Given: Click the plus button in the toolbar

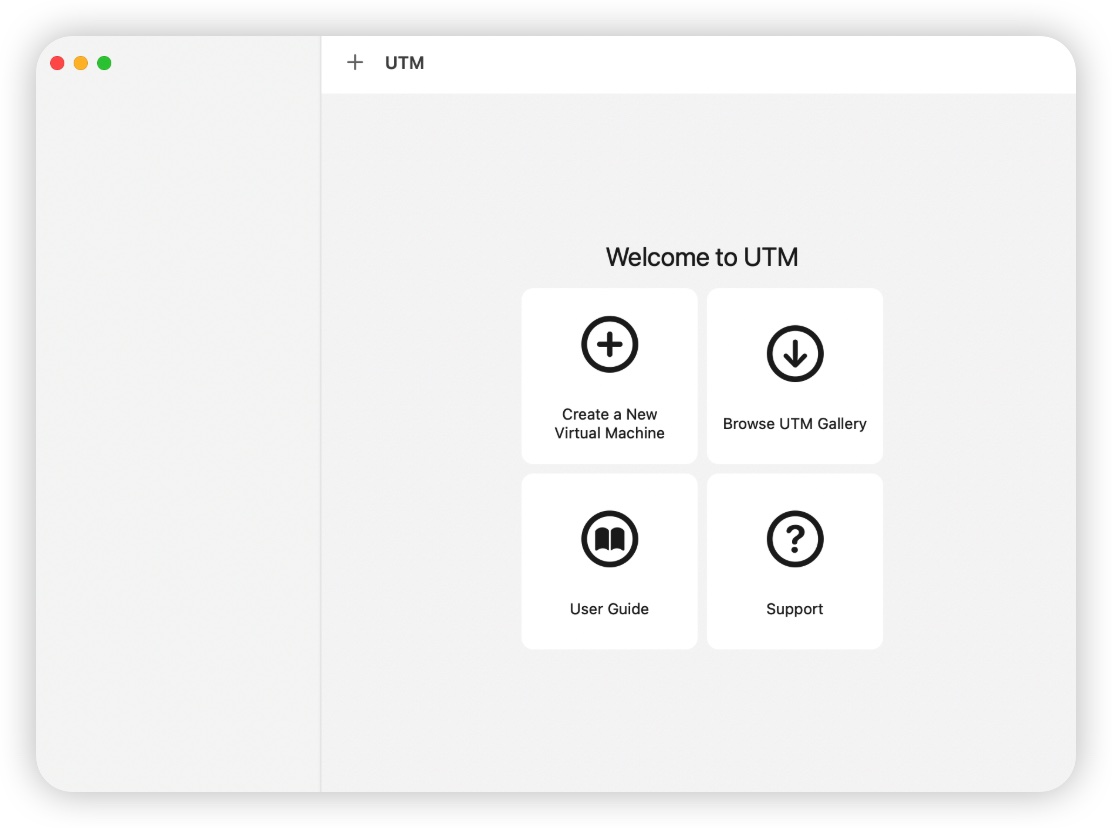Looking at the screenshot, I should (x=355, y=62).
